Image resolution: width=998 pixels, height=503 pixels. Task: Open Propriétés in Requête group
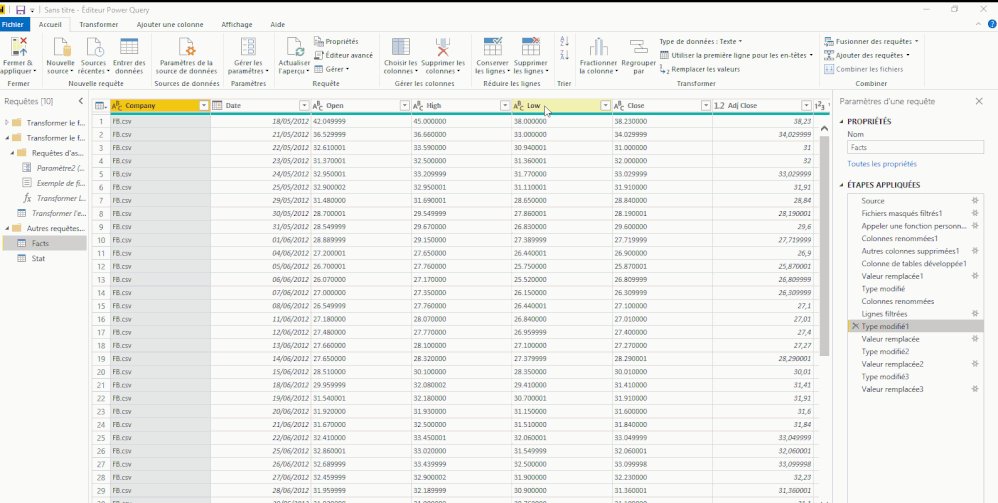point(336,41)
